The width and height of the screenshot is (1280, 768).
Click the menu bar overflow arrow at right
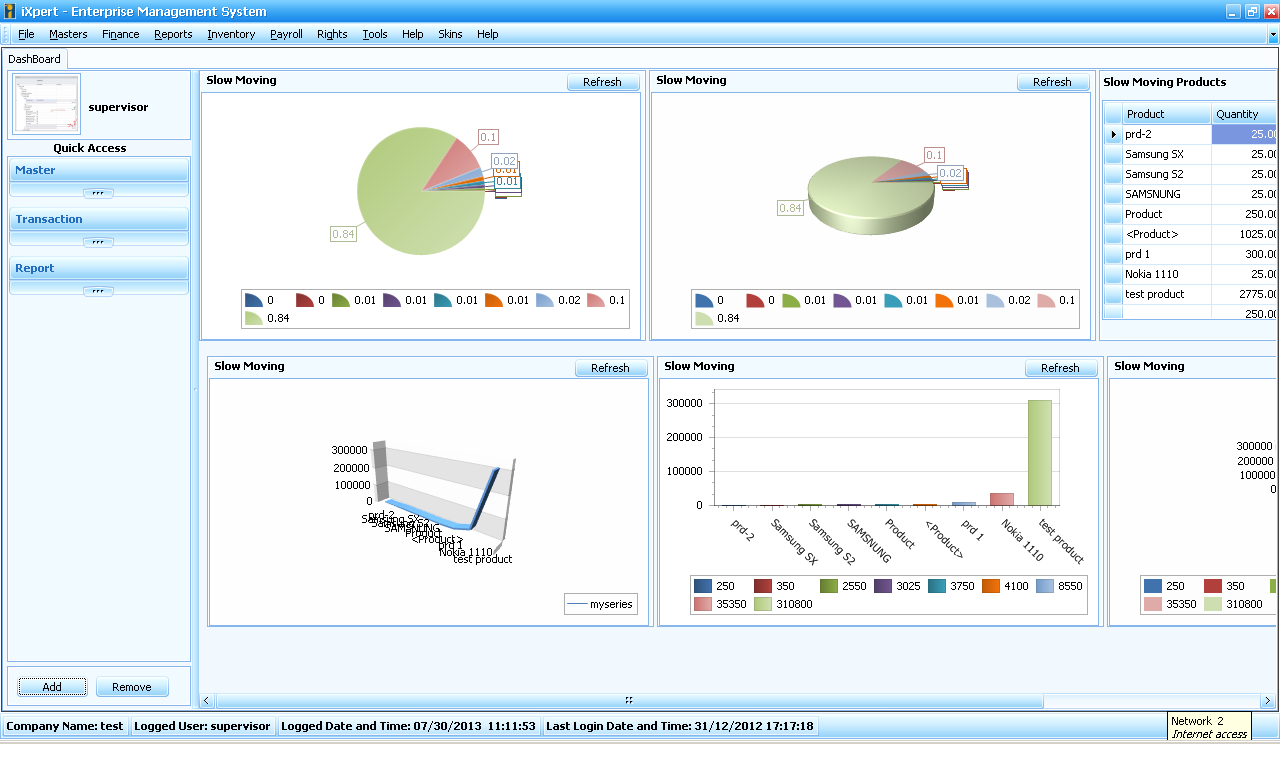(1272, 35)
